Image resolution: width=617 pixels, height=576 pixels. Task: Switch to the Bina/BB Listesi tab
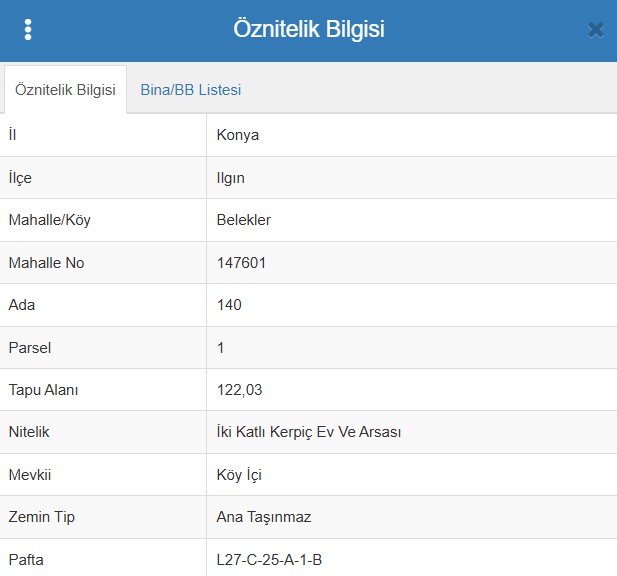coord(191,90)
